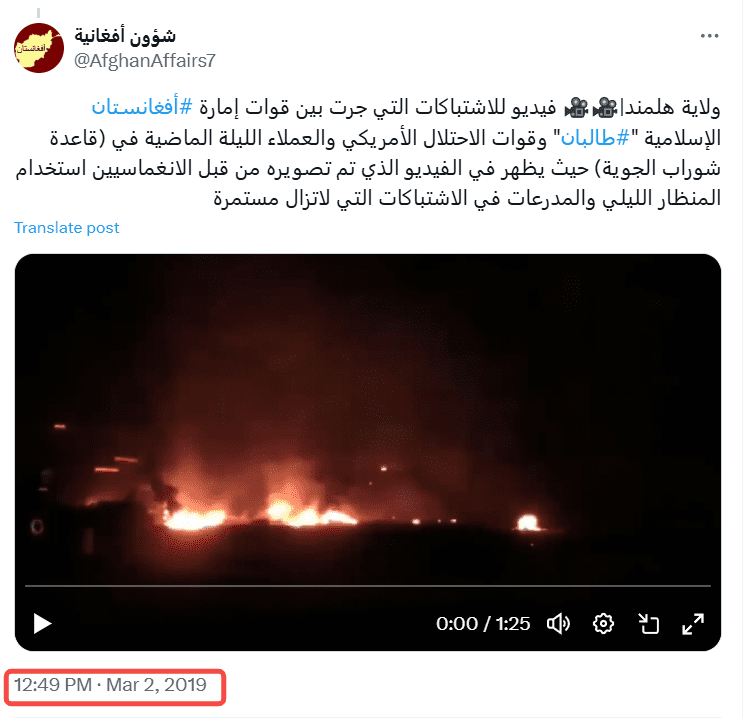Viewport: 743px width, 718px height.
Task: Click the first movie camera emoji
Action: pos(605,108)
